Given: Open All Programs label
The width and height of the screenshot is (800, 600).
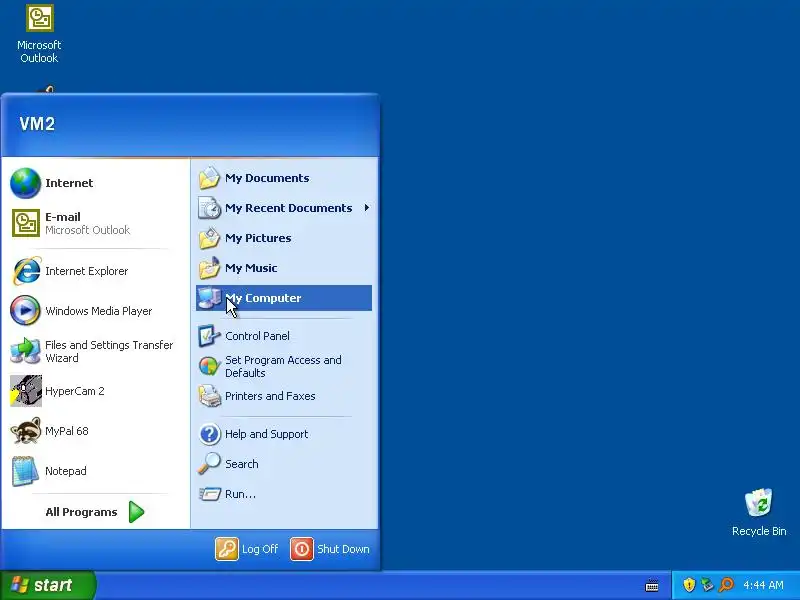Looking at the screenshot, I should pyautogui.click(x=81, y=512).
